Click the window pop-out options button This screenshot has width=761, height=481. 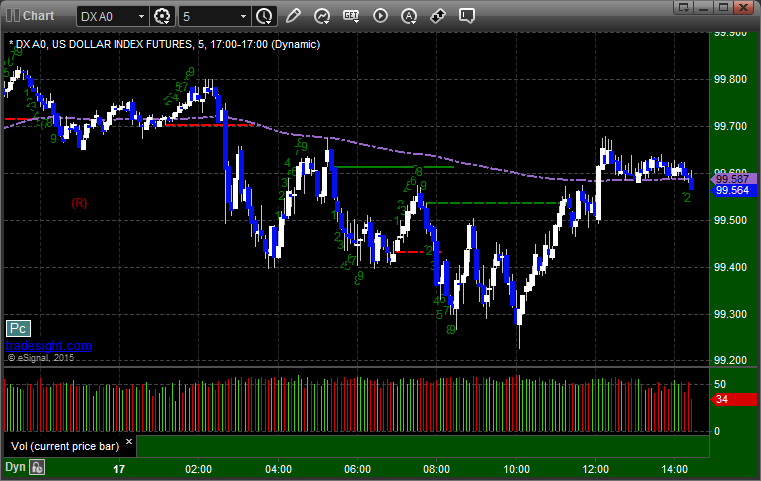click(x=683, y=7)
